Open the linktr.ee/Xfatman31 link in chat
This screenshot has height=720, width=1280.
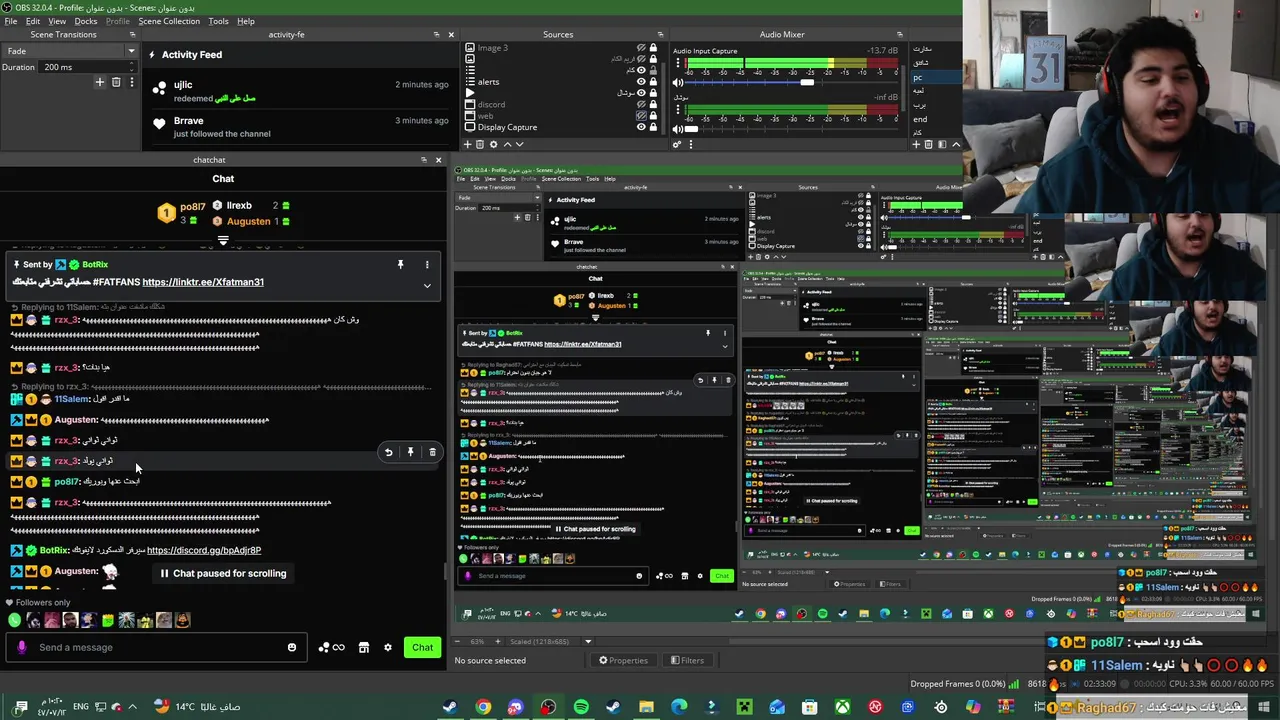pos(203,282)
